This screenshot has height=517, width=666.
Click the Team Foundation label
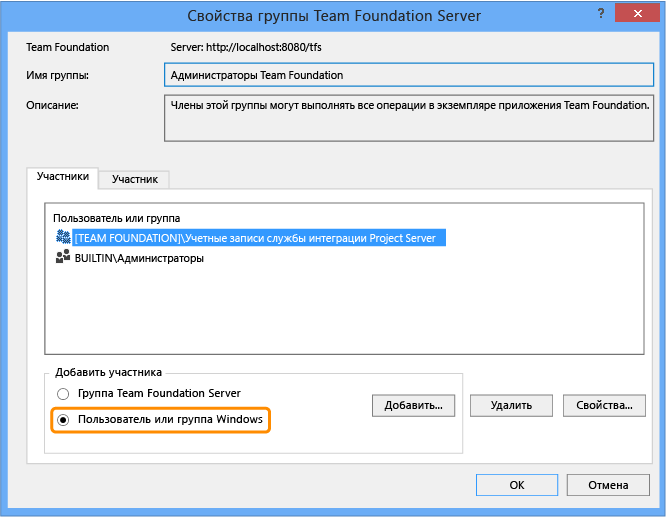point(68,47)
